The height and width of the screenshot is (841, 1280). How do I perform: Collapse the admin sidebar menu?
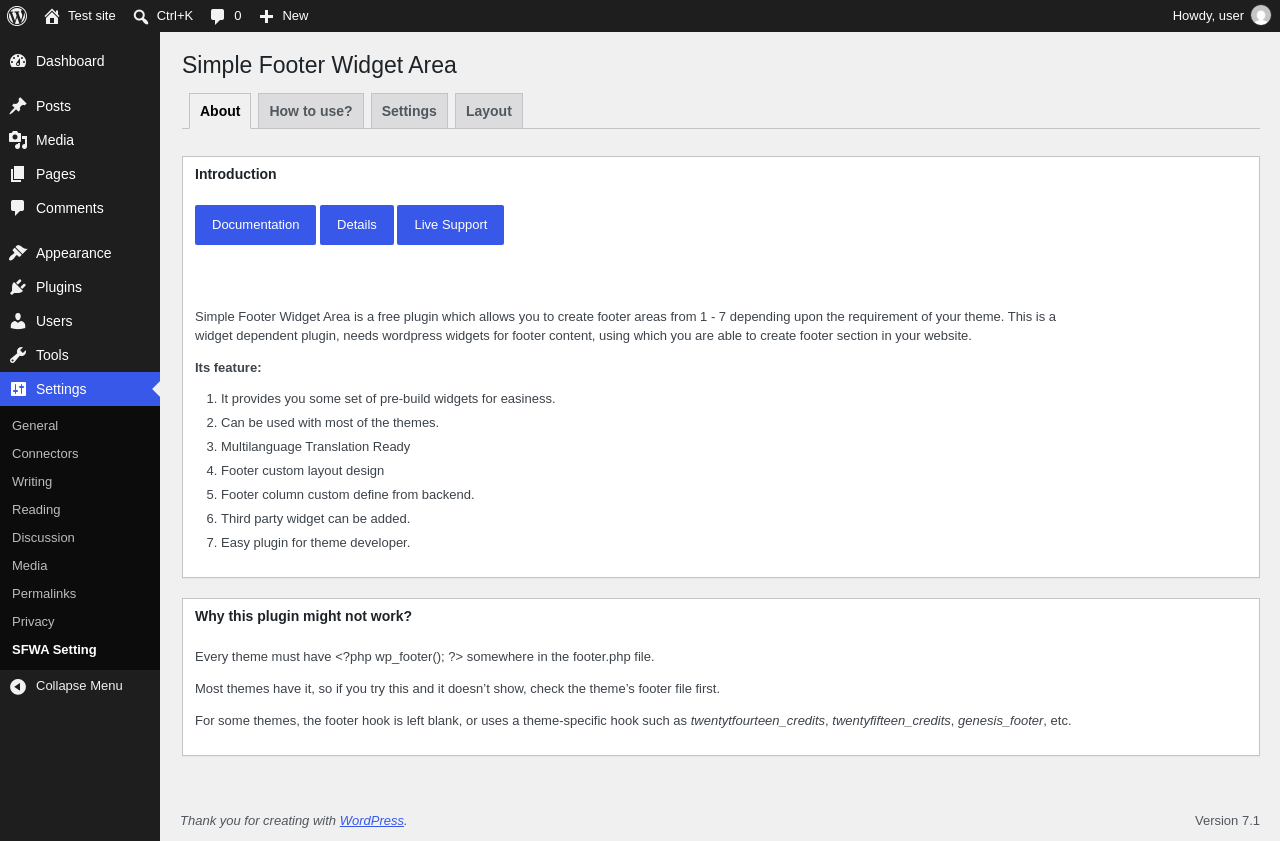(80, 686)
